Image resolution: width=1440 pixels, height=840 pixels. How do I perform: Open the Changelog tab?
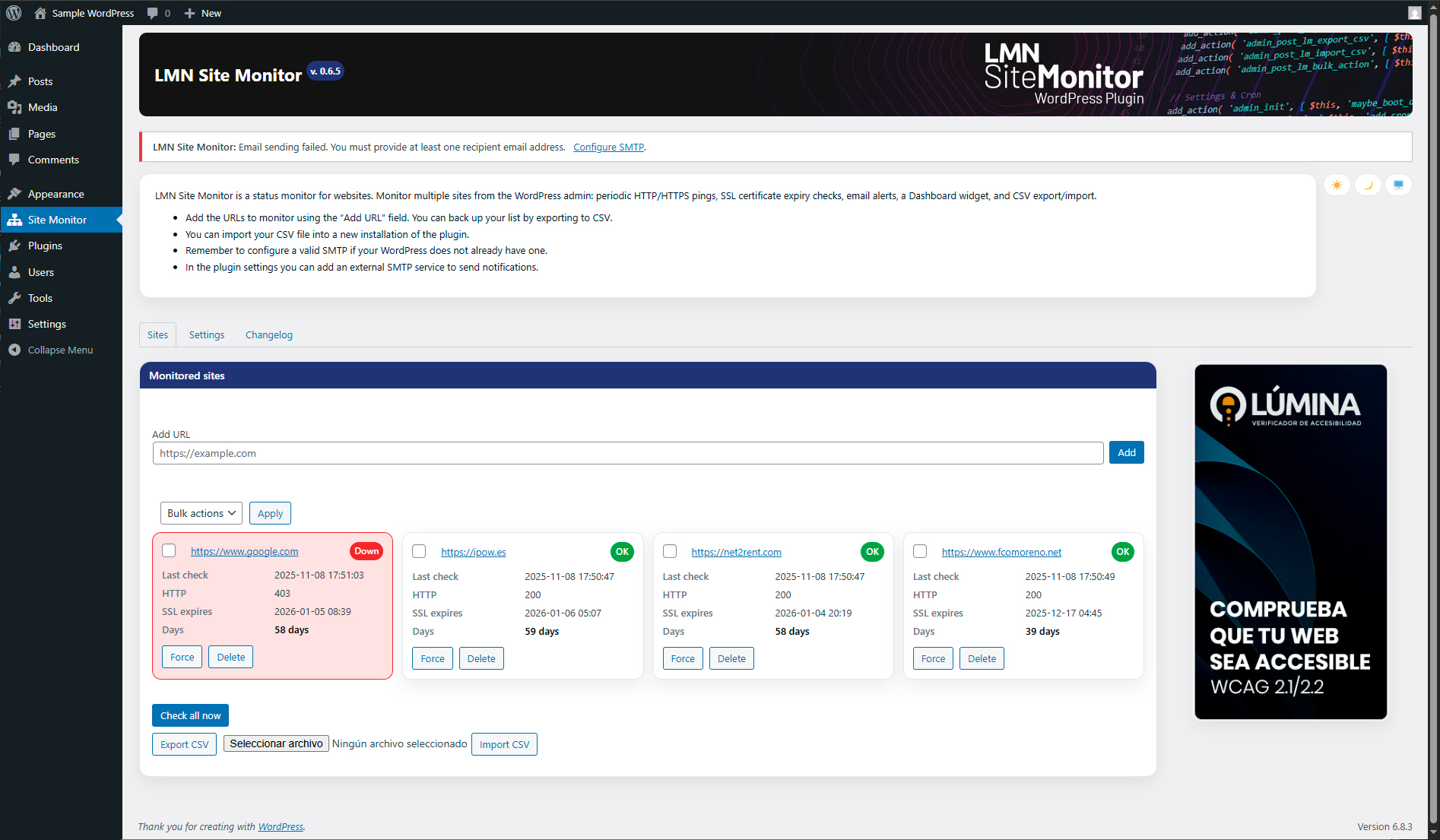[x=268, y=334]
